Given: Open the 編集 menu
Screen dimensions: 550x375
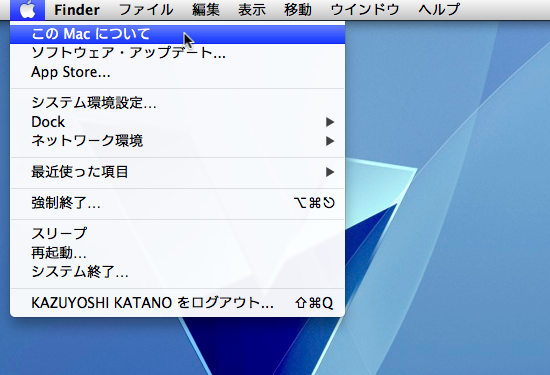Looking at the screenshot, I should 206,9.
